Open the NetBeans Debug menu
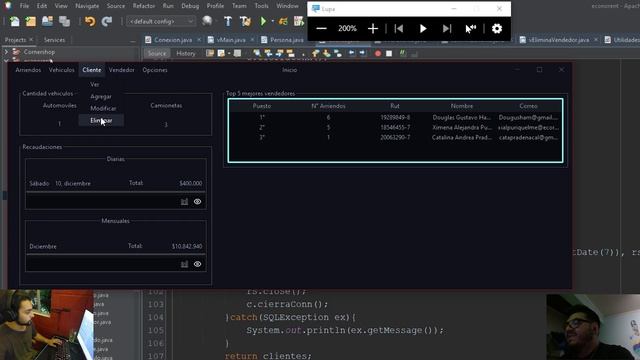The height and width of the screenshot is (360, 640). tap(190, 6)
